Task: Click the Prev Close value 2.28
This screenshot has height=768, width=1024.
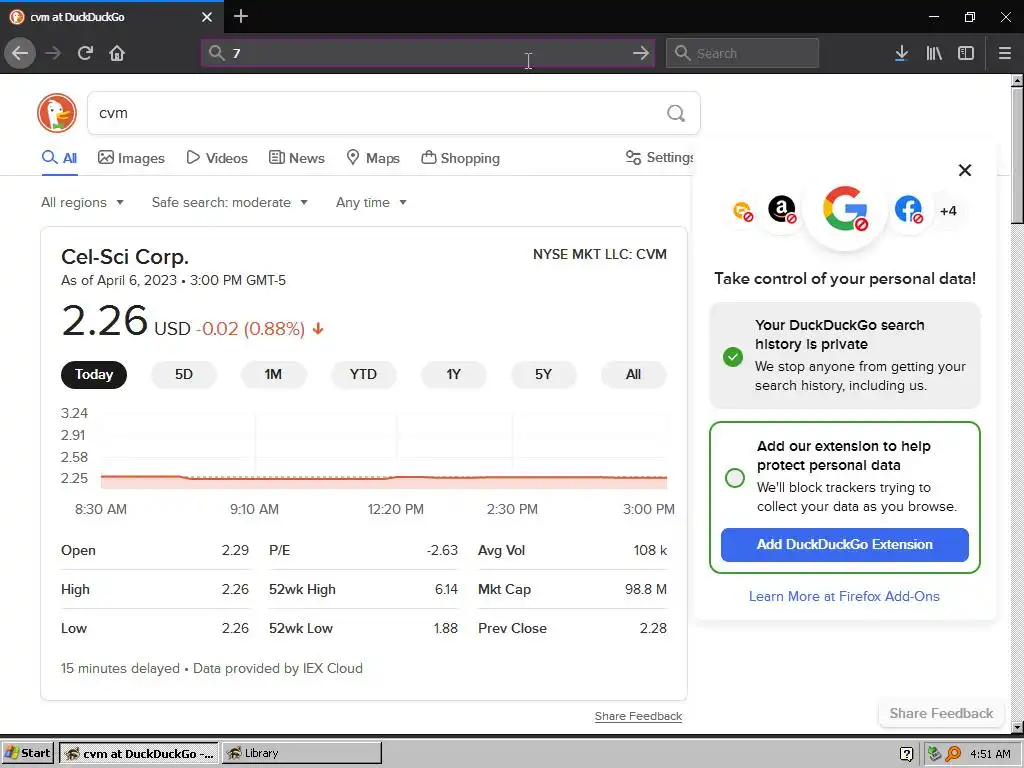Action: tap(653, 628)
